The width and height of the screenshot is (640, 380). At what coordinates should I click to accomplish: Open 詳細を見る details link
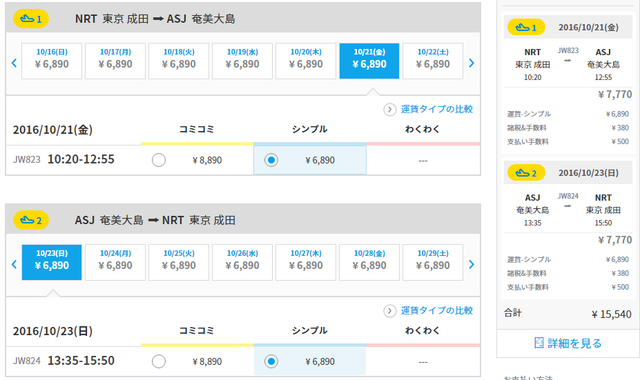[568, 343]
